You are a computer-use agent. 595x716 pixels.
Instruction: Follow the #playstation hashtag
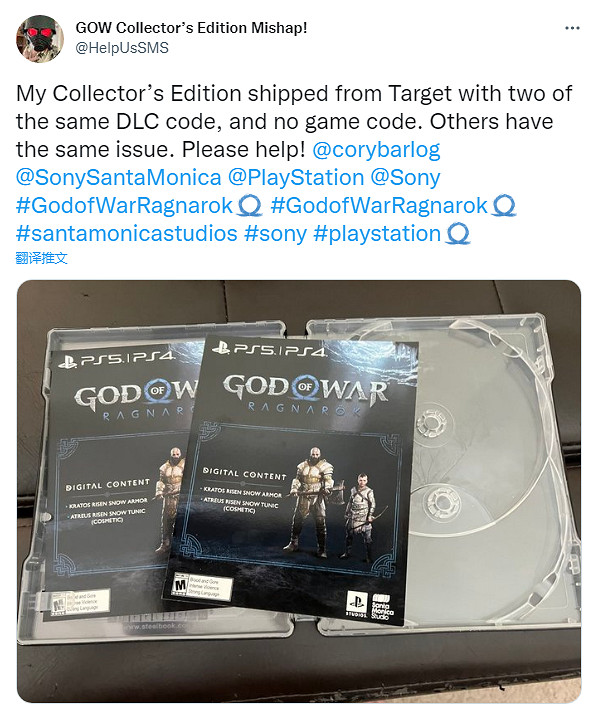point(377,233)
